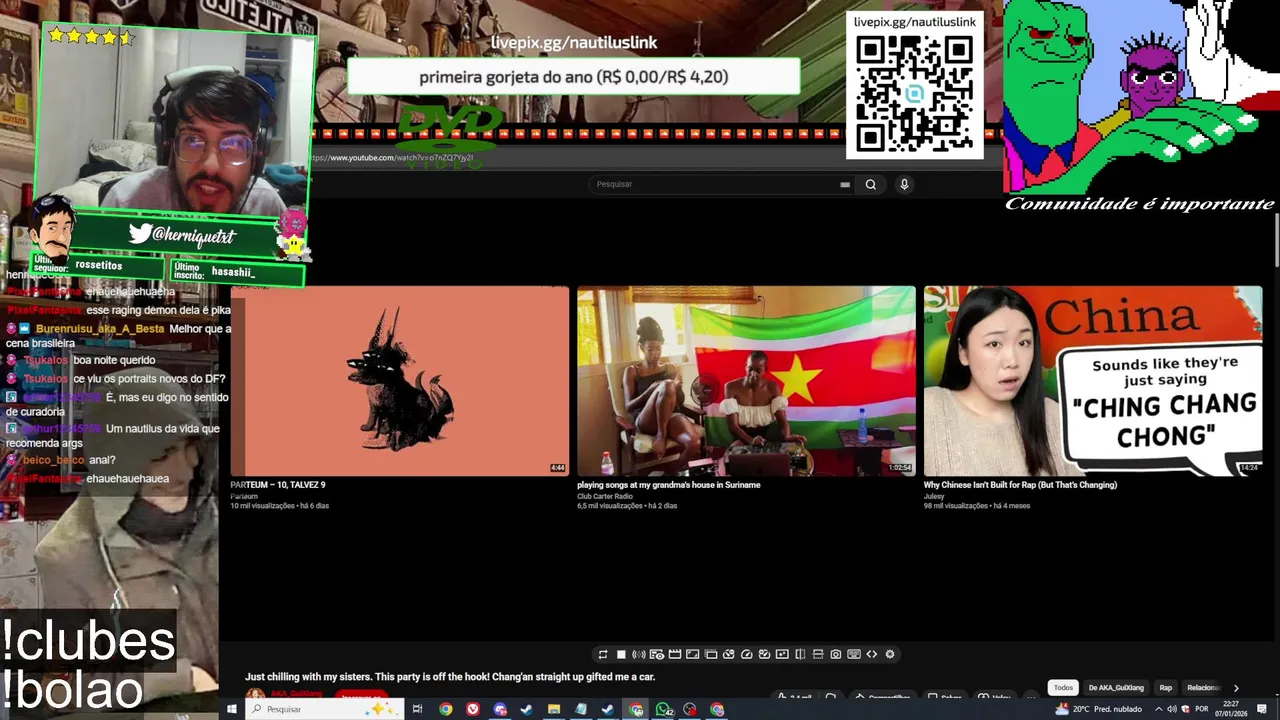This screenshot has height=720, width=1280.
Task: Click the stop video square icon
Action: 621,654
